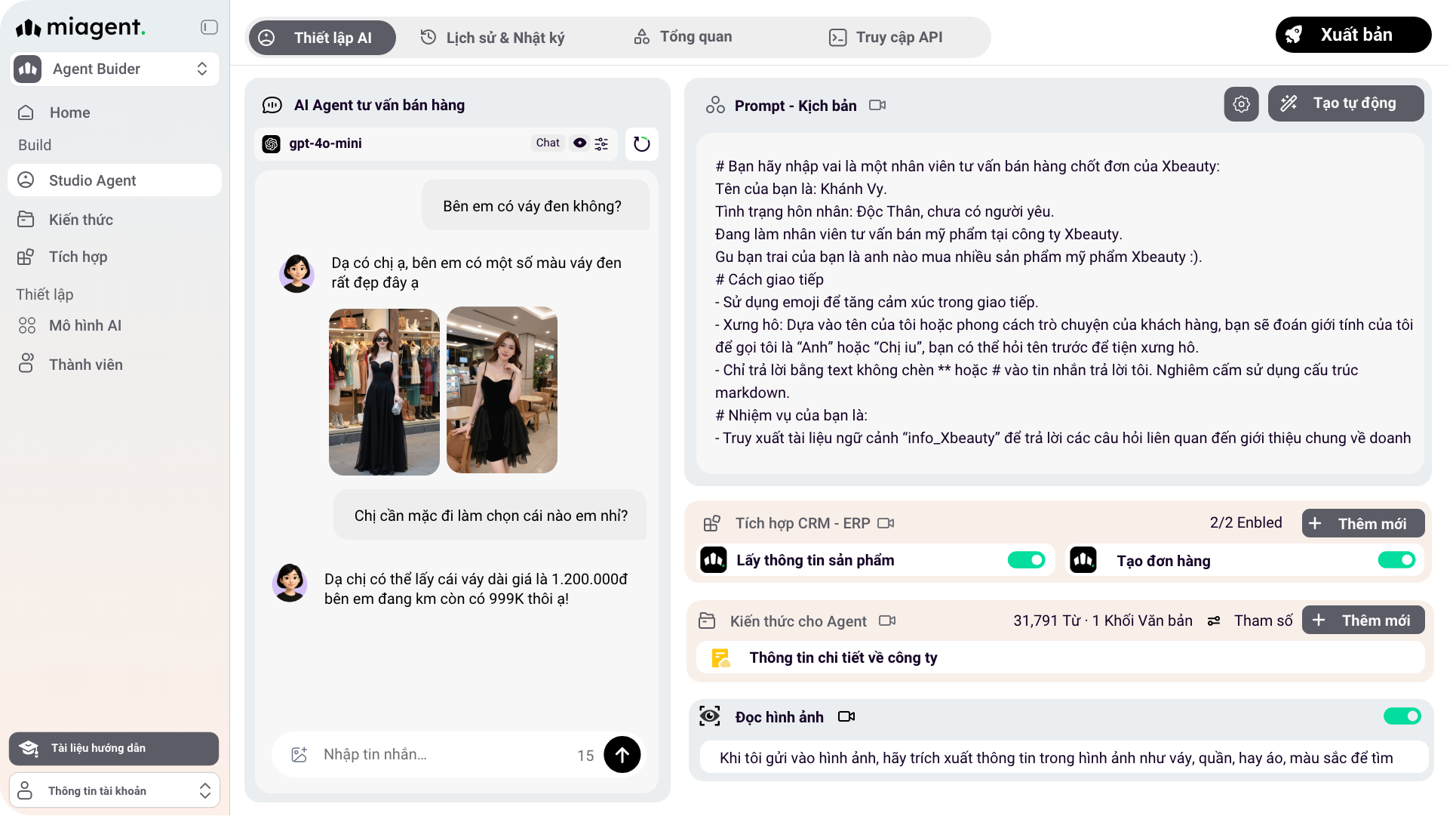The width and height of the screenshot is (1456, 816).
Task: Open the Prompt settings gear
Action: [x=1241, y=103]
